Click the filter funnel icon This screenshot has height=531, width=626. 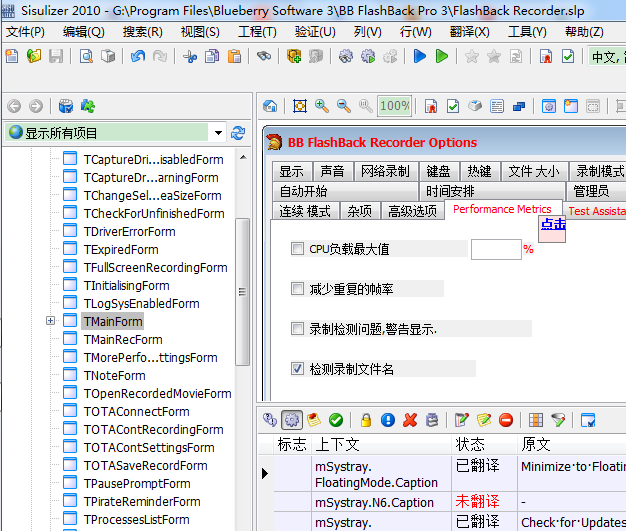[x=558, y=420]
